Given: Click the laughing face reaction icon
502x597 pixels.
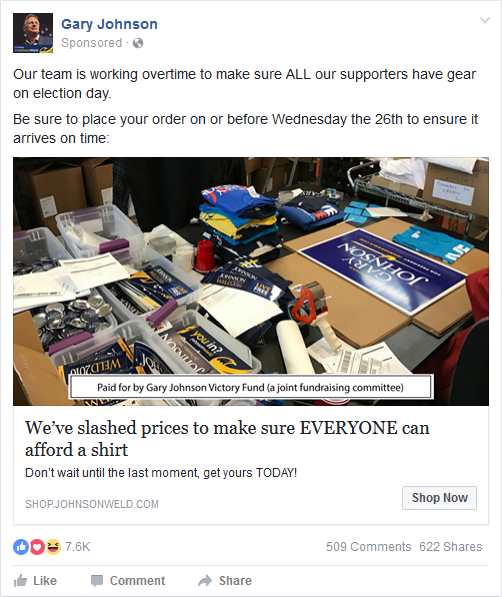Looking at the screenshot, I should 53,547.
